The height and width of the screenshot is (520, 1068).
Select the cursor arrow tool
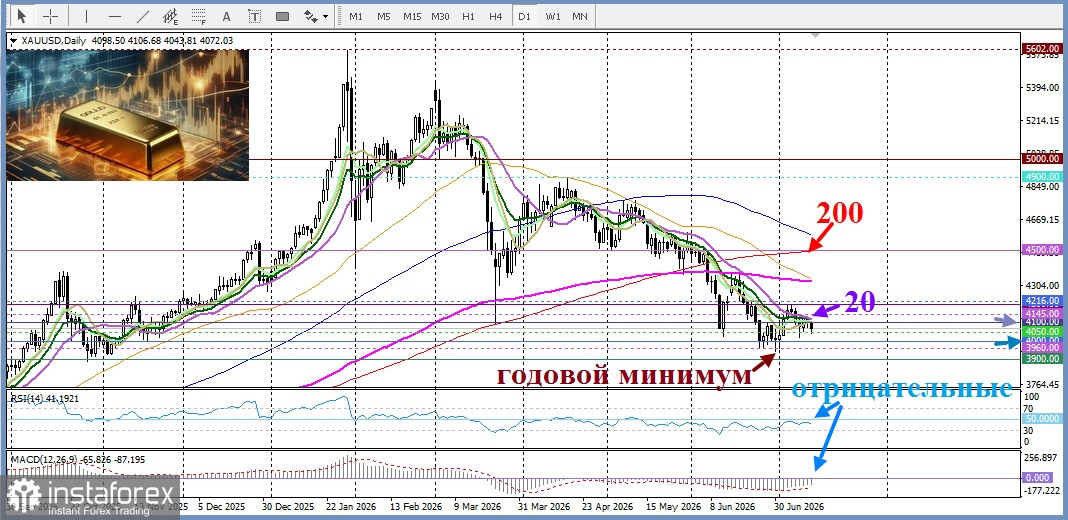coord(23,16)
